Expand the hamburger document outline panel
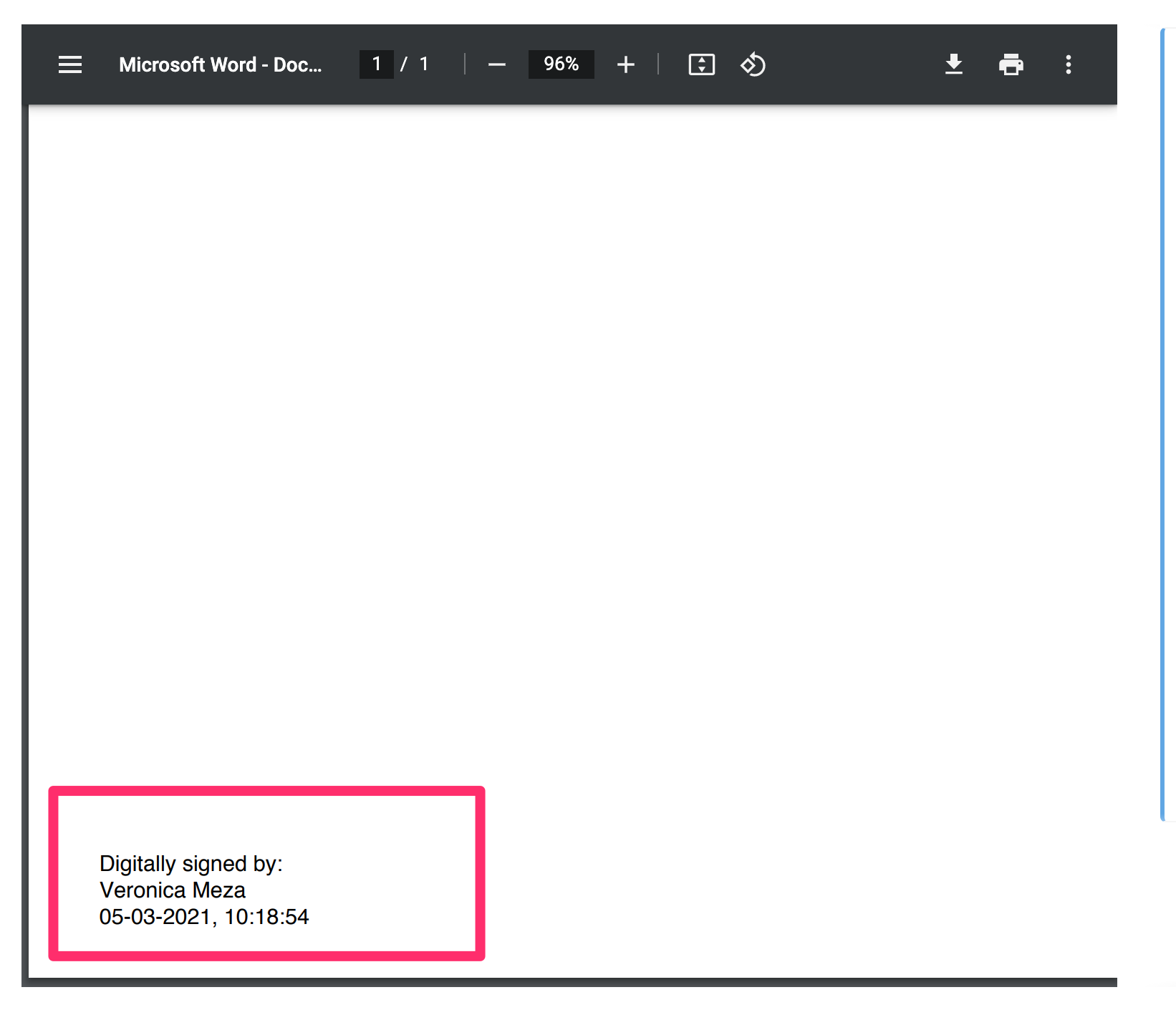This screenshot has width=1176, height=1010. [x=69, y=64]
